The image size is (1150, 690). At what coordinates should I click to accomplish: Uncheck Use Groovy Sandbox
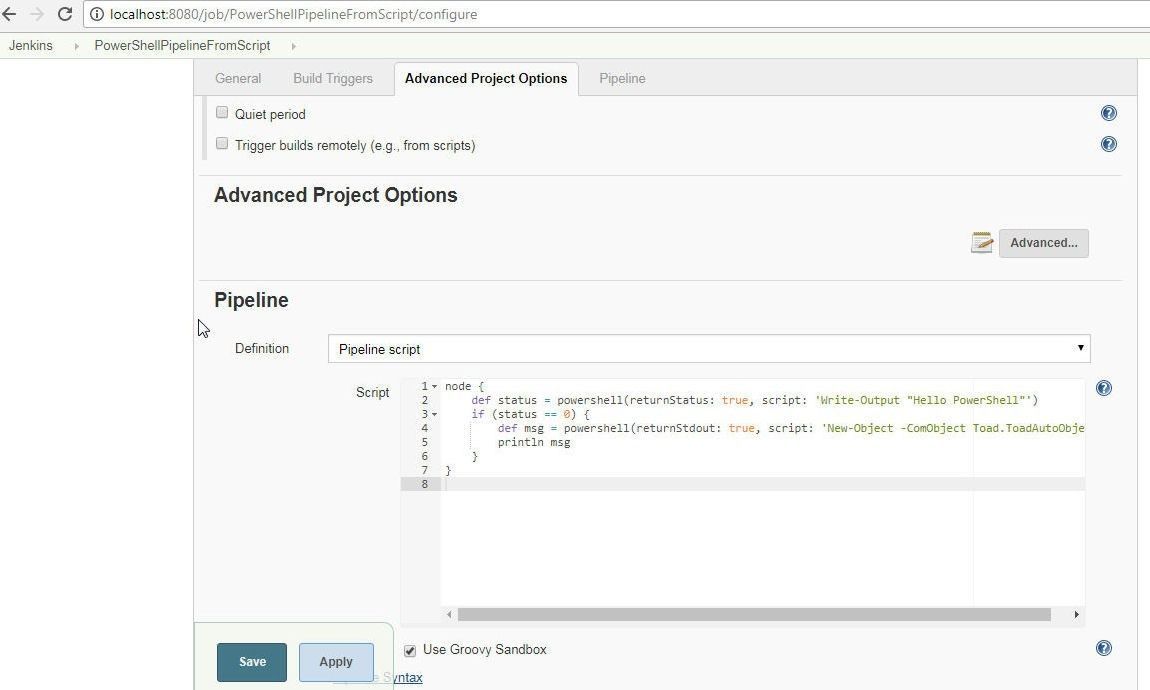click(x=409, y=650)
